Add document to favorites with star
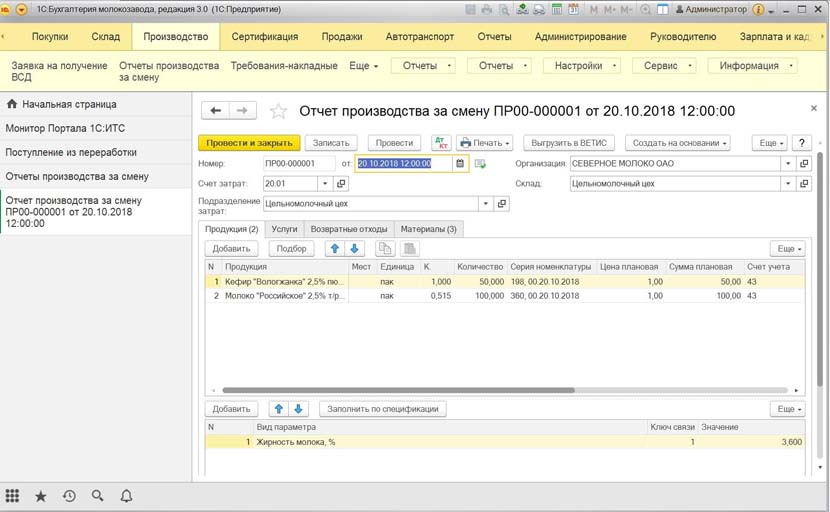The width and height of the screenshot is (830, 512). 279,111
